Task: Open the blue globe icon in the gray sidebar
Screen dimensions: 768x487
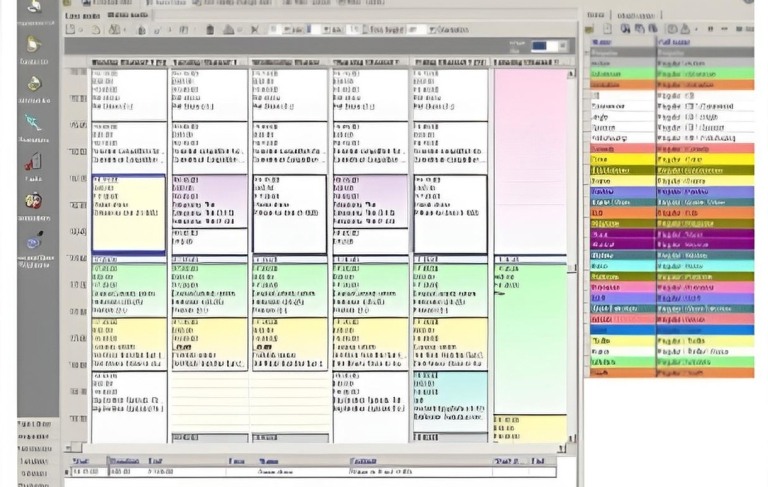Action: (34, 241)
